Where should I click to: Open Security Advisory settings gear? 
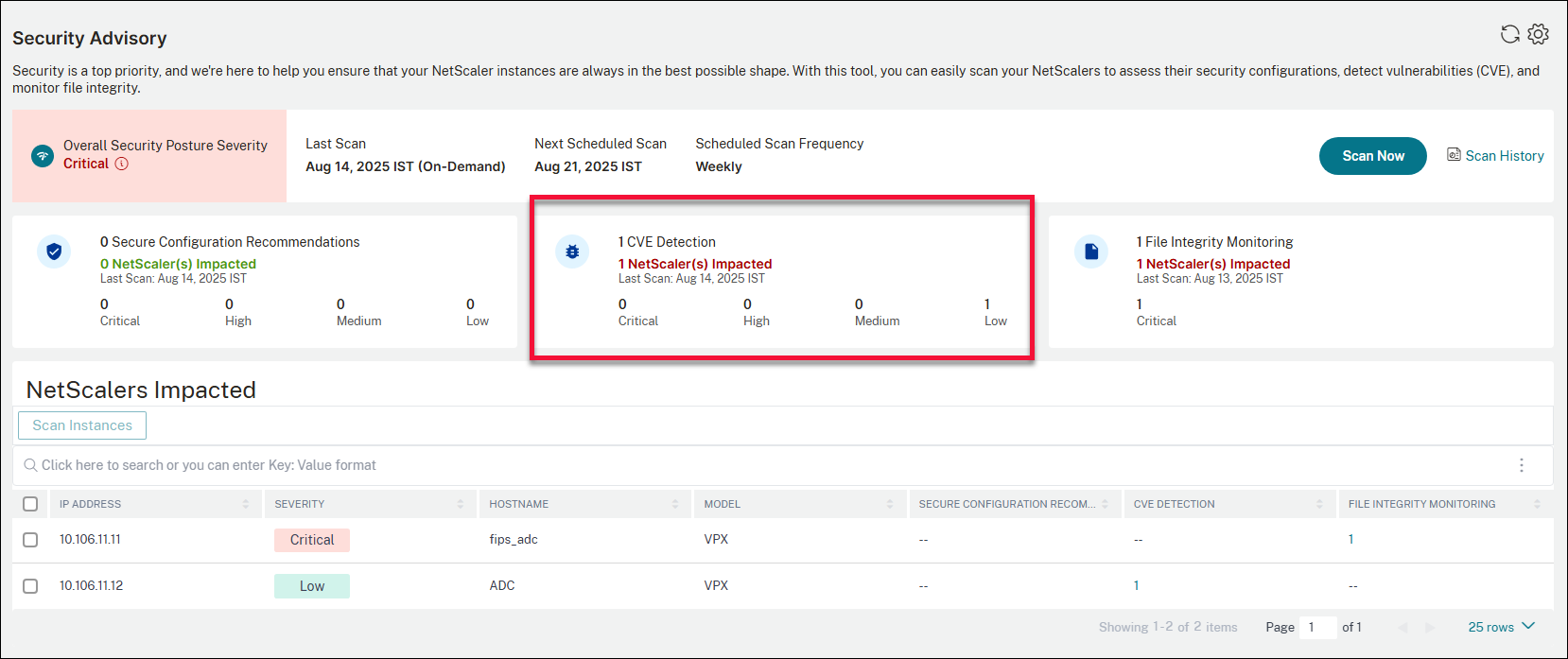click(1539, 34)
